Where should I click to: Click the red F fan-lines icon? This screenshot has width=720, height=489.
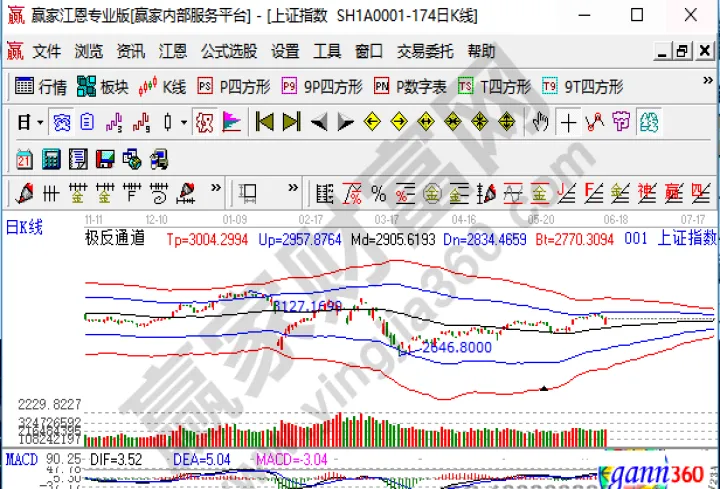[x=593, y=193]
